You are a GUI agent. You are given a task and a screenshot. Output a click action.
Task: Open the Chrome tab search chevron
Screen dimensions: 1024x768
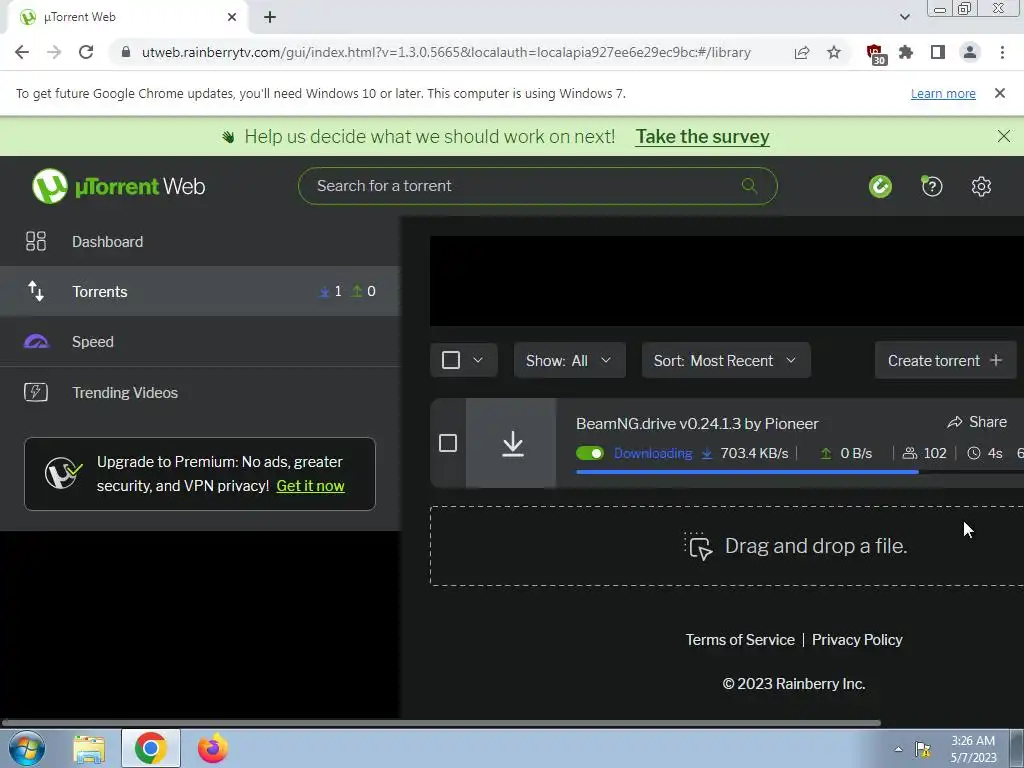(x=904, y=17)
